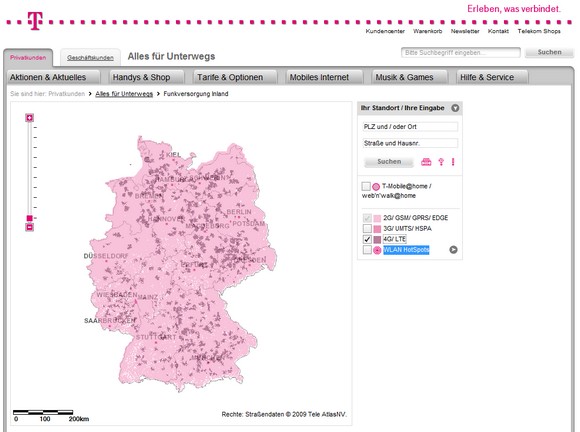Click the print map icon
This screenshot has height=432, width=580.
pos(426,162)
